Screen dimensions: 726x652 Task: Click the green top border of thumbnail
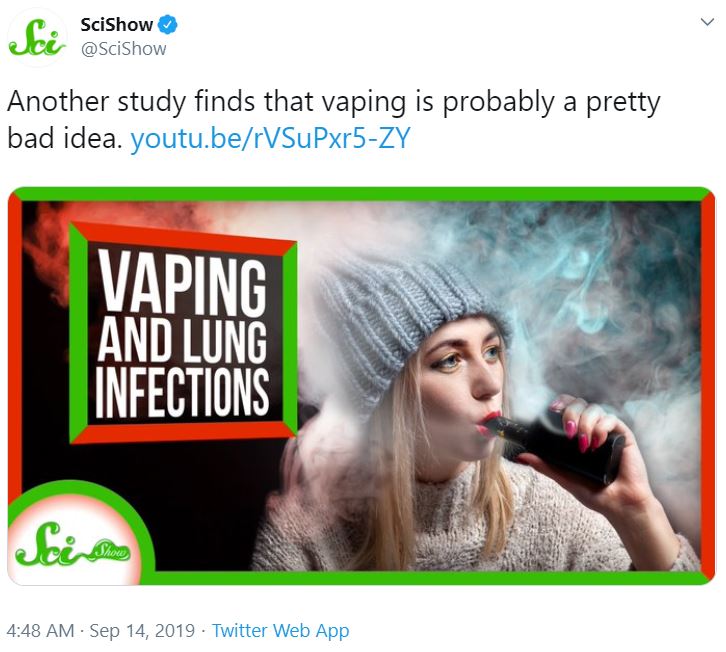point(362,194)
